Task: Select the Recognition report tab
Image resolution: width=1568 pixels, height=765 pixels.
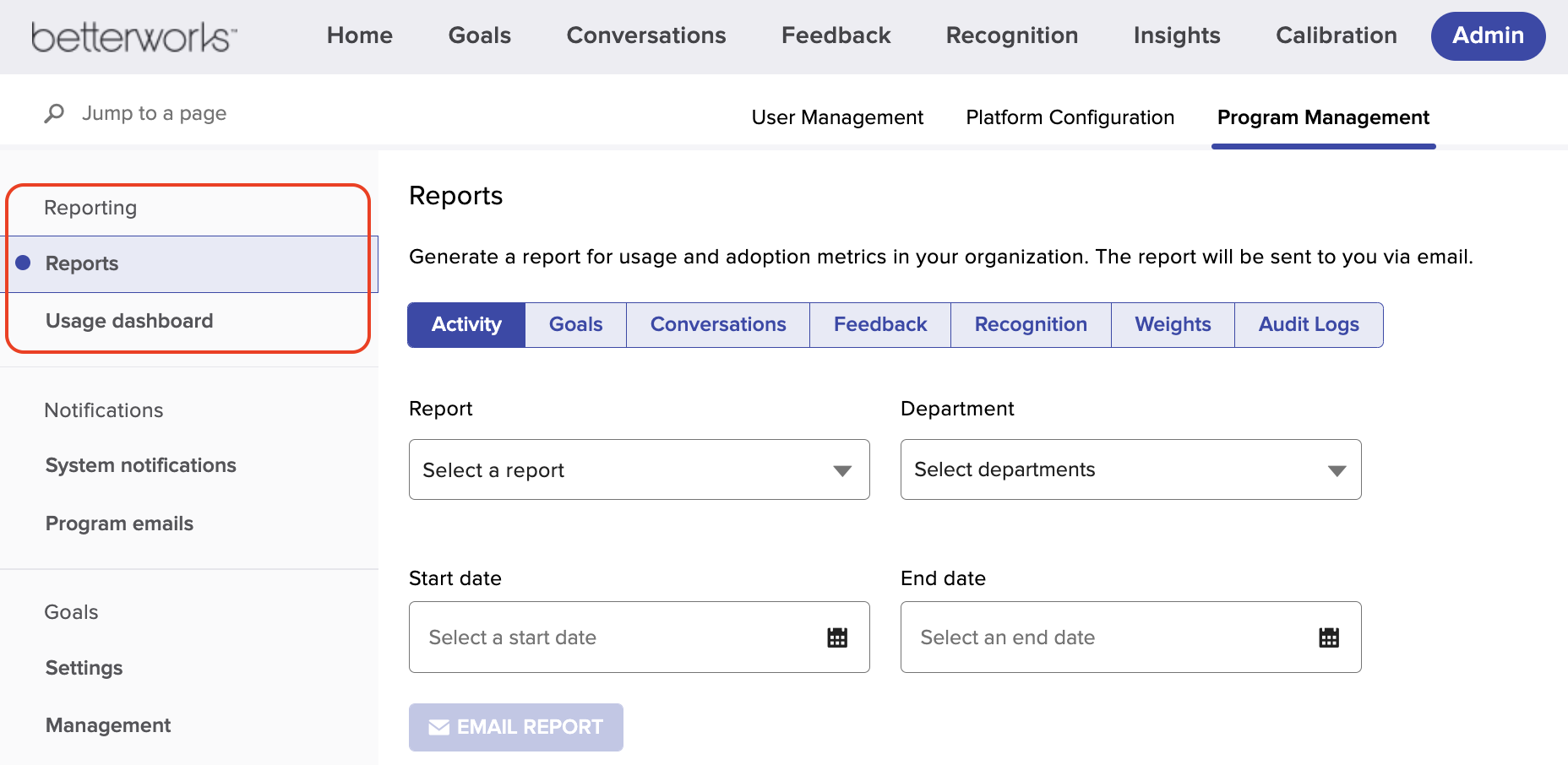Action: tap(1031, 325)
